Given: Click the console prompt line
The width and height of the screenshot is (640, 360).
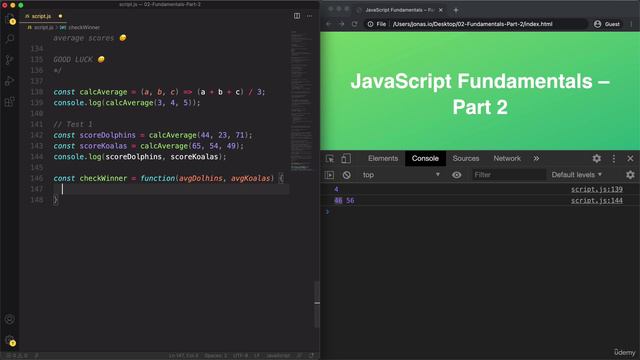Looking at the screenshot, I should pyautogui.click(x=480, y=211).
